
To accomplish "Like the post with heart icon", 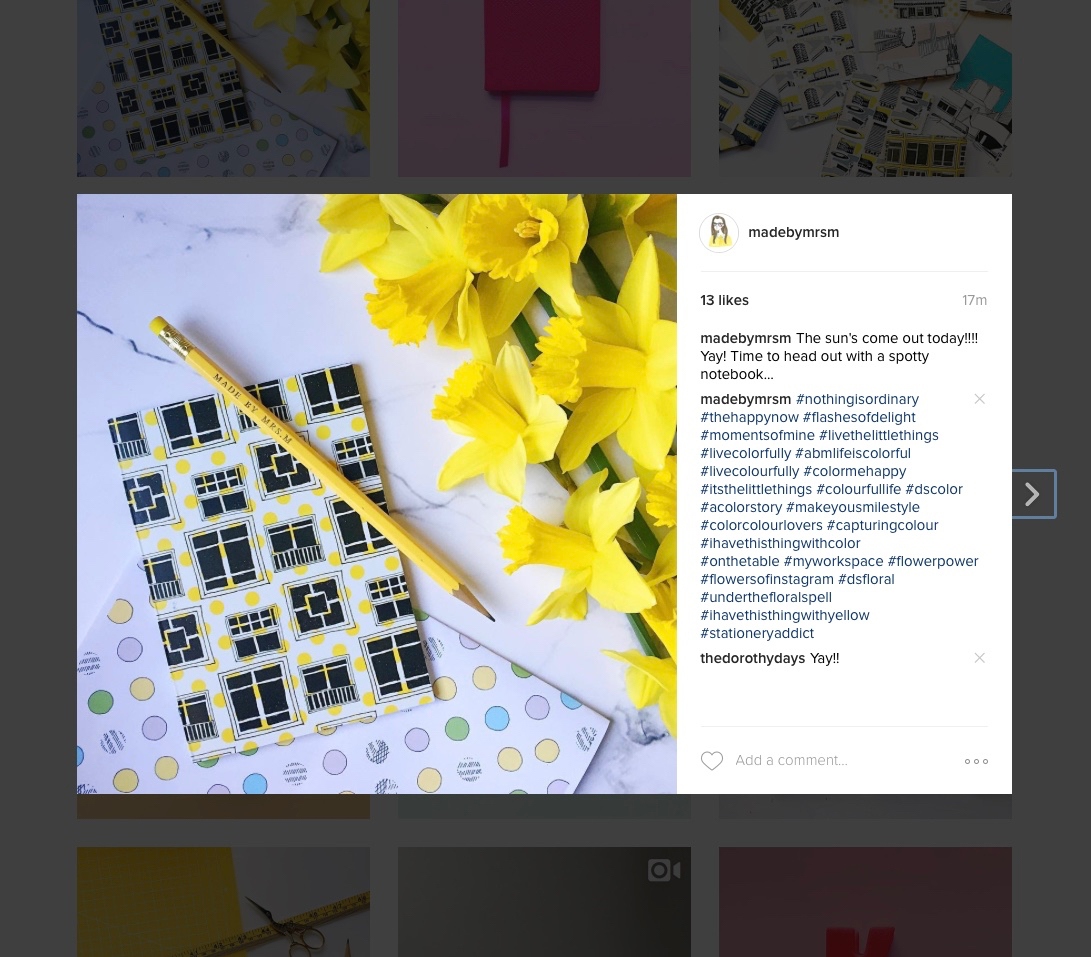I will coord(711,761).
